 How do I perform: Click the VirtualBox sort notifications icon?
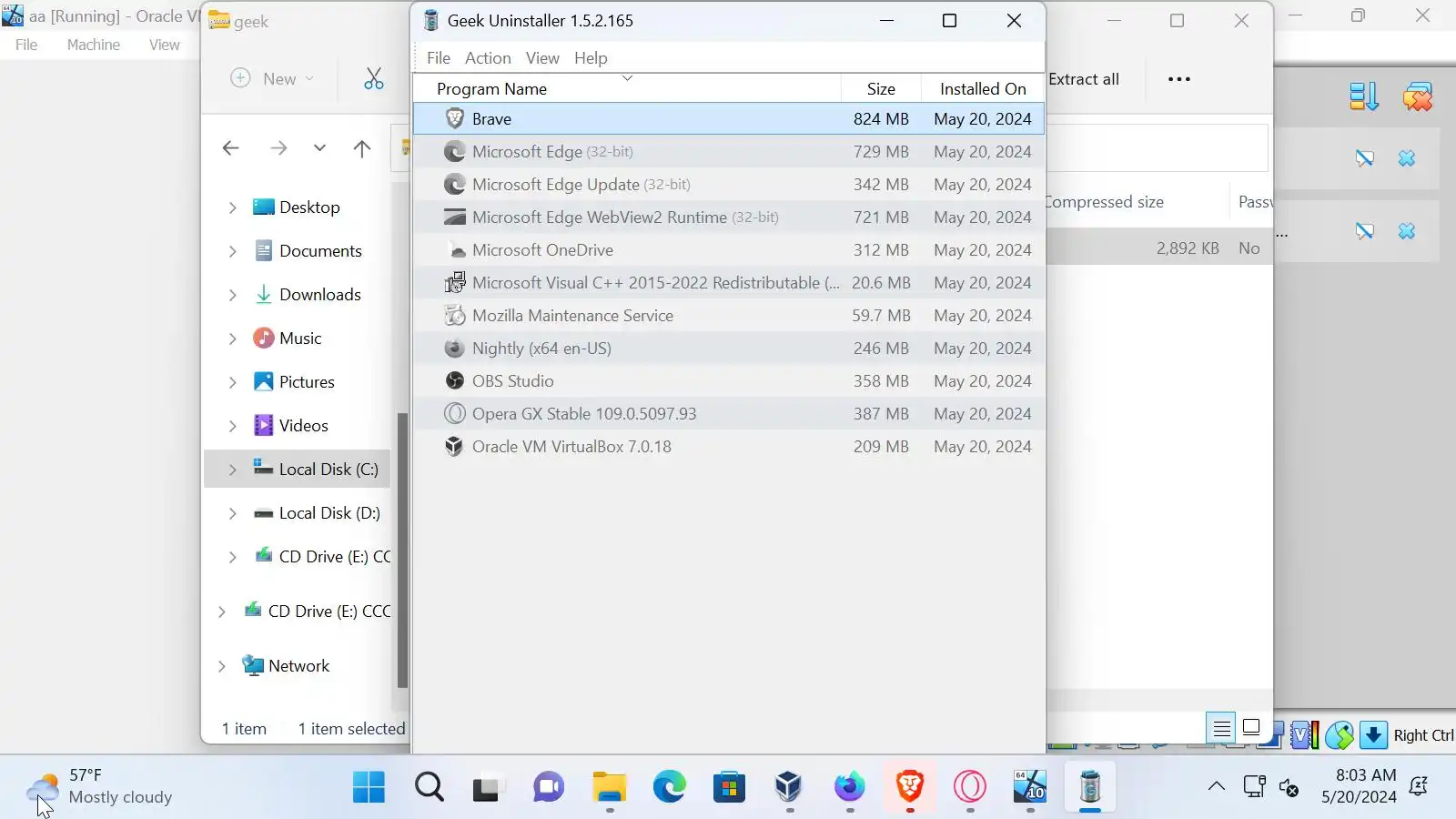coord(1363,96)
